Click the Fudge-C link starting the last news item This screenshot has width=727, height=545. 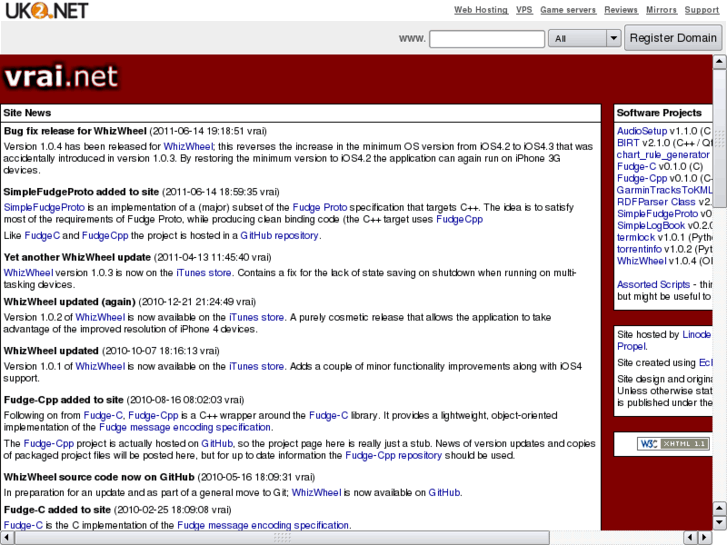pos(23,526)
